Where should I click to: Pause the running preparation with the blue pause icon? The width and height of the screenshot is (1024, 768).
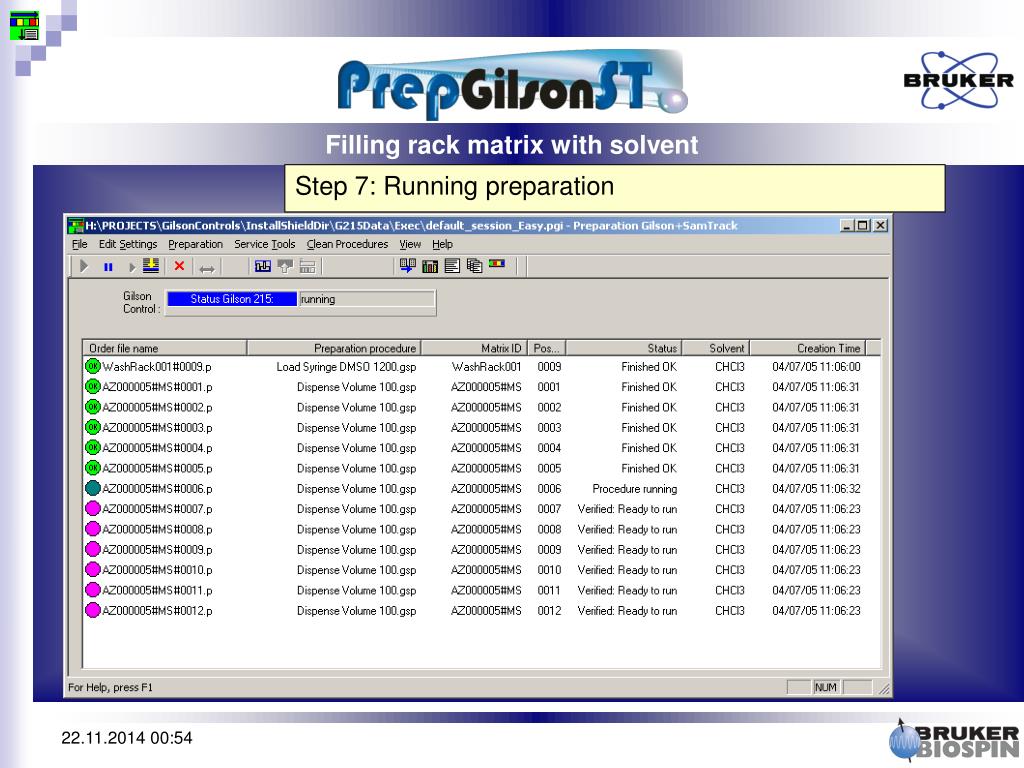pos(108,266)
